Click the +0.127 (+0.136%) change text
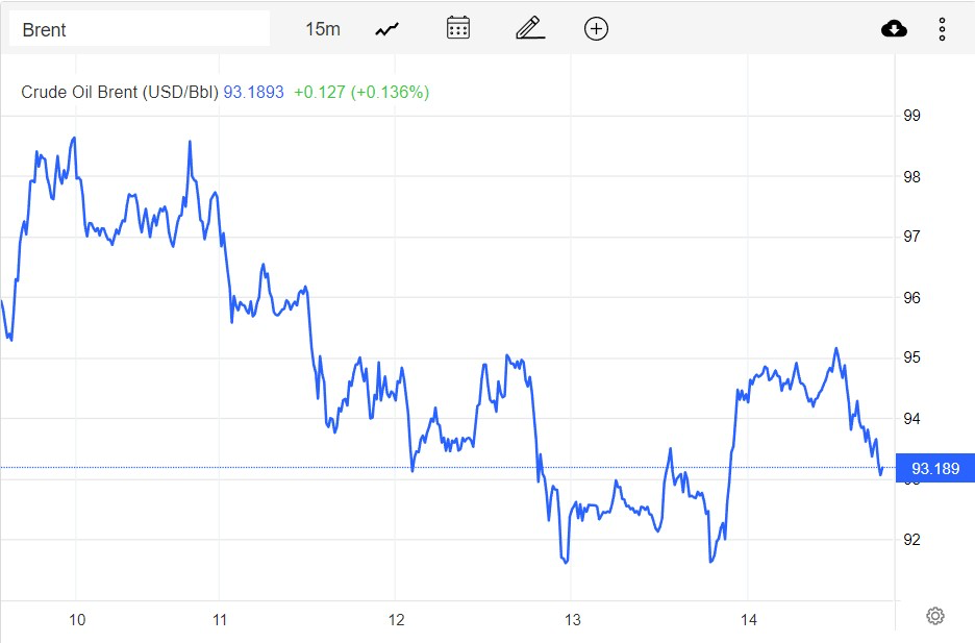Screen dimensions: 977x643 point(361,92)
